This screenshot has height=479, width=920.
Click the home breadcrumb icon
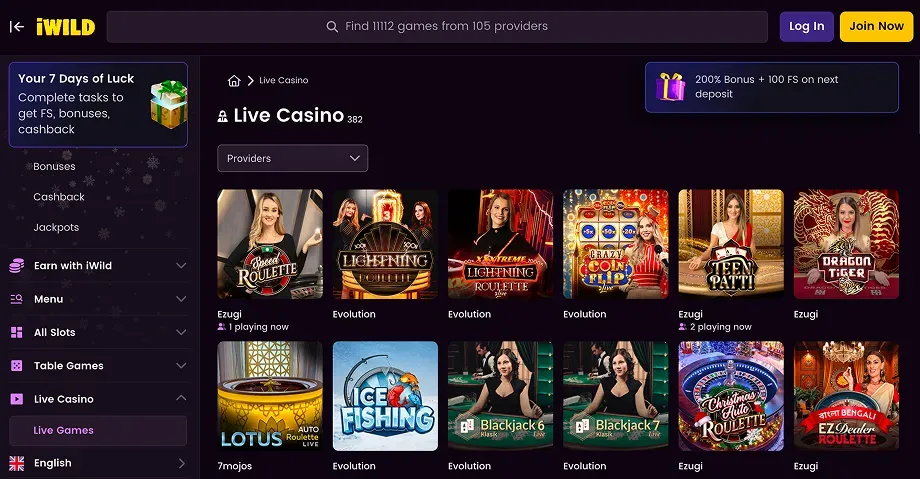(234, 81)
